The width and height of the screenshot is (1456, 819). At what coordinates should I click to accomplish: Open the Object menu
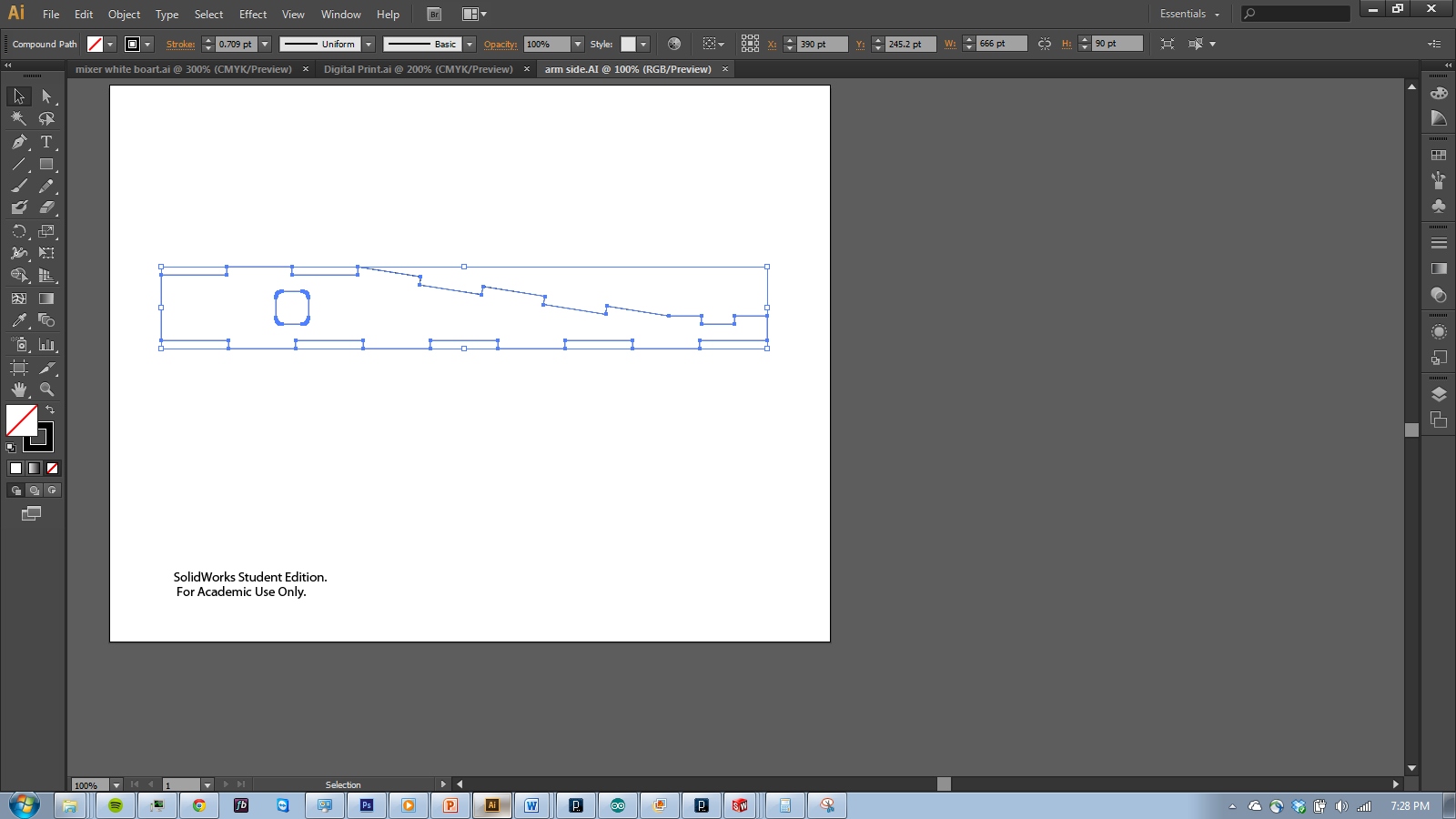124,15
